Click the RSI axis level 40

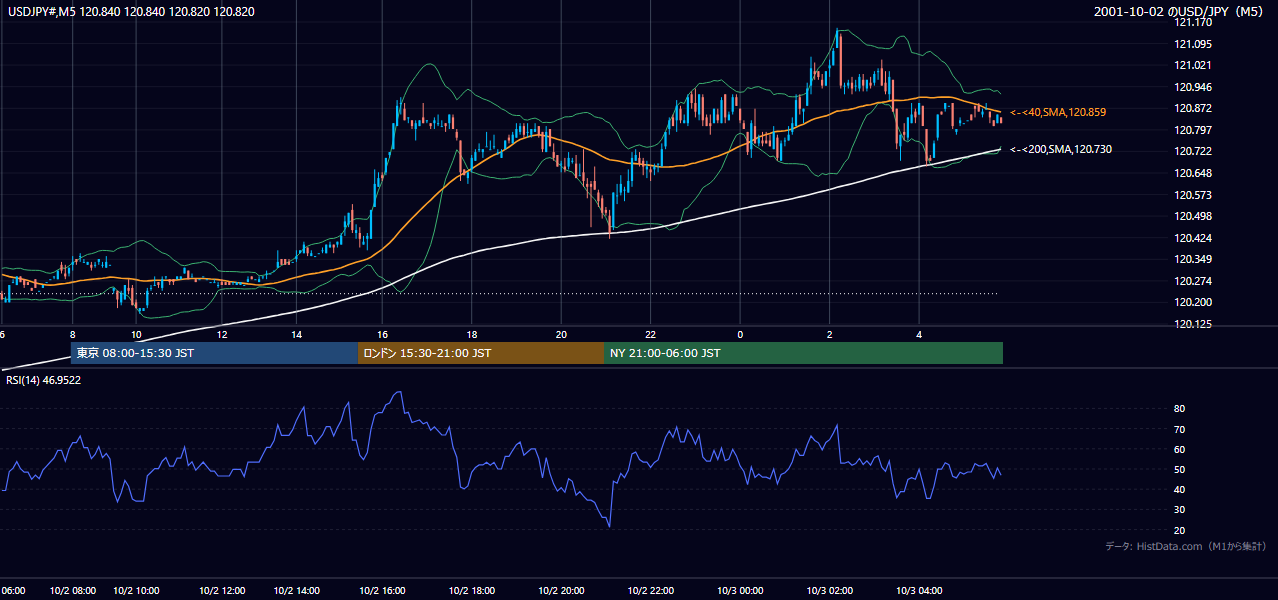[x=1179, y=489]
